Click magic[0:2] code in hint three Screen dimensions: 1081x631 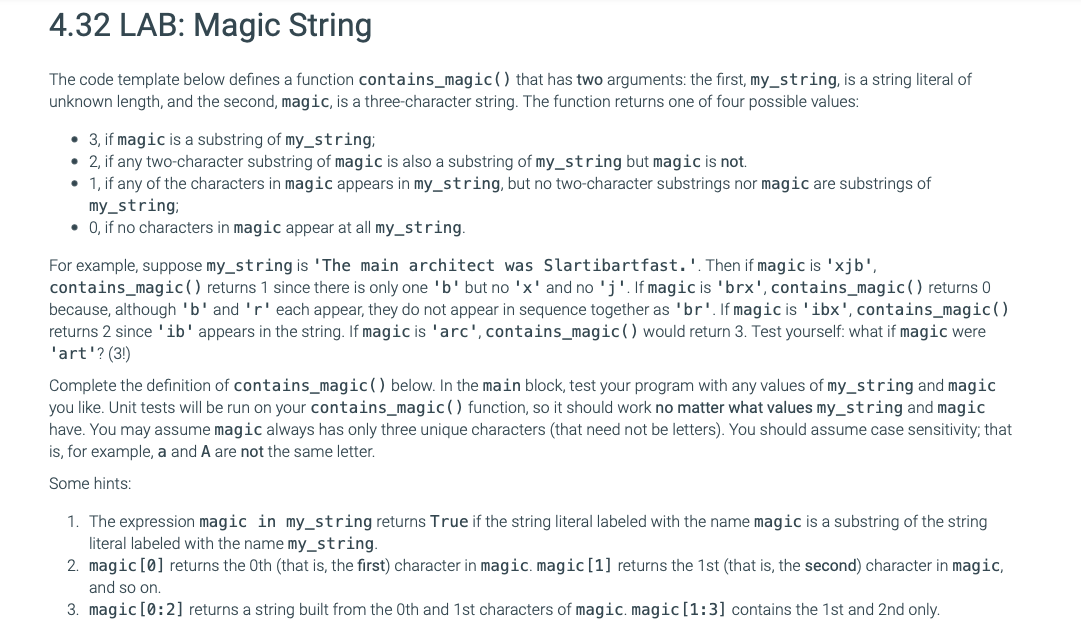click(137, 610)
